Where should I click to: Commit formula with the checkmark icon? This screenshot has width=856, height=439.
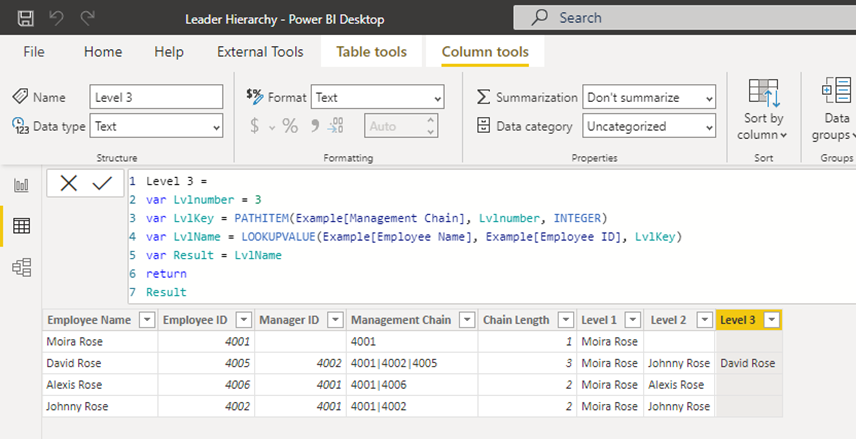coord(101,183)
